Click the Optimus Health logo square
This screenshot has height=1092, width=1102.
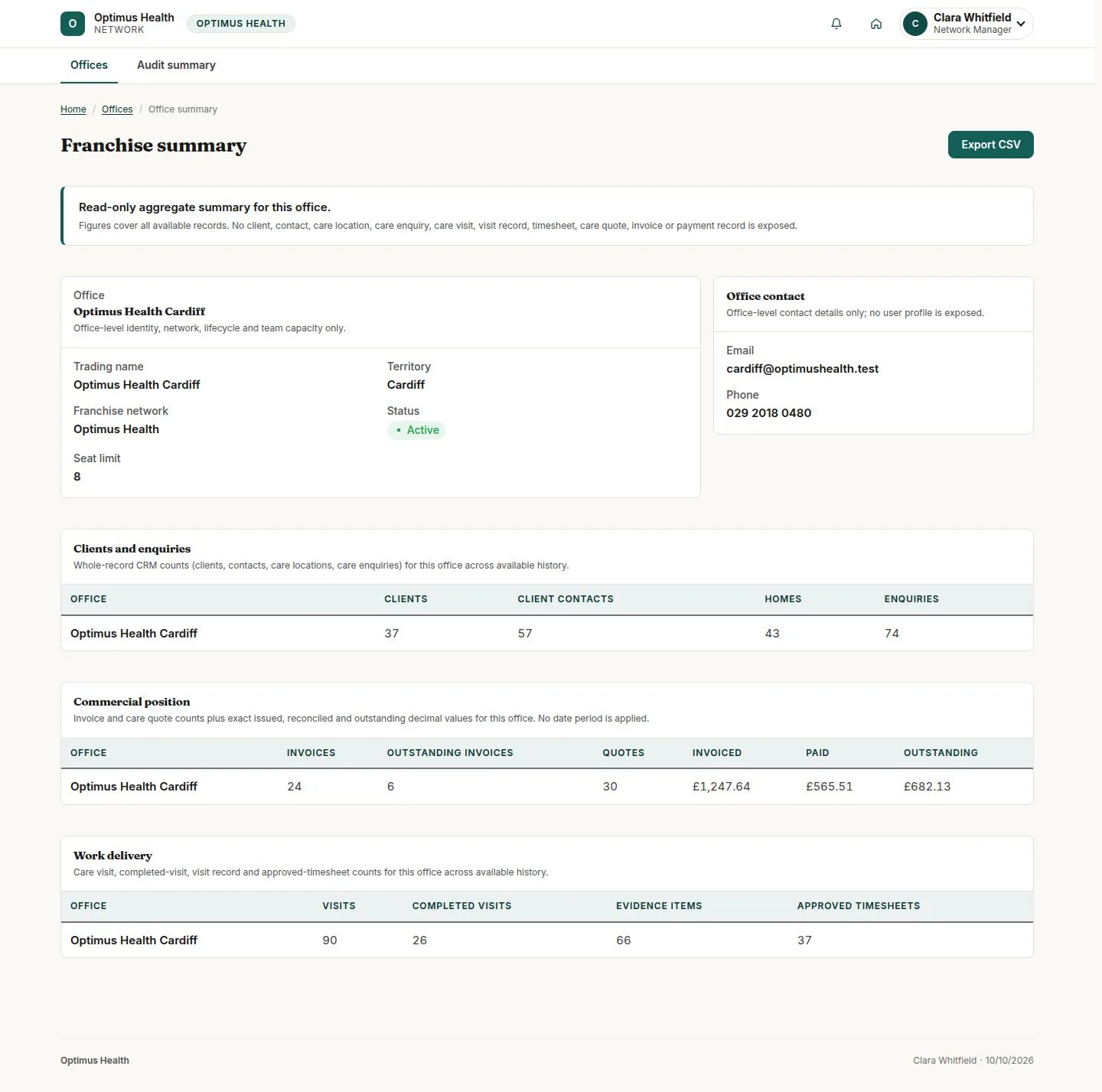coord(73,24)
